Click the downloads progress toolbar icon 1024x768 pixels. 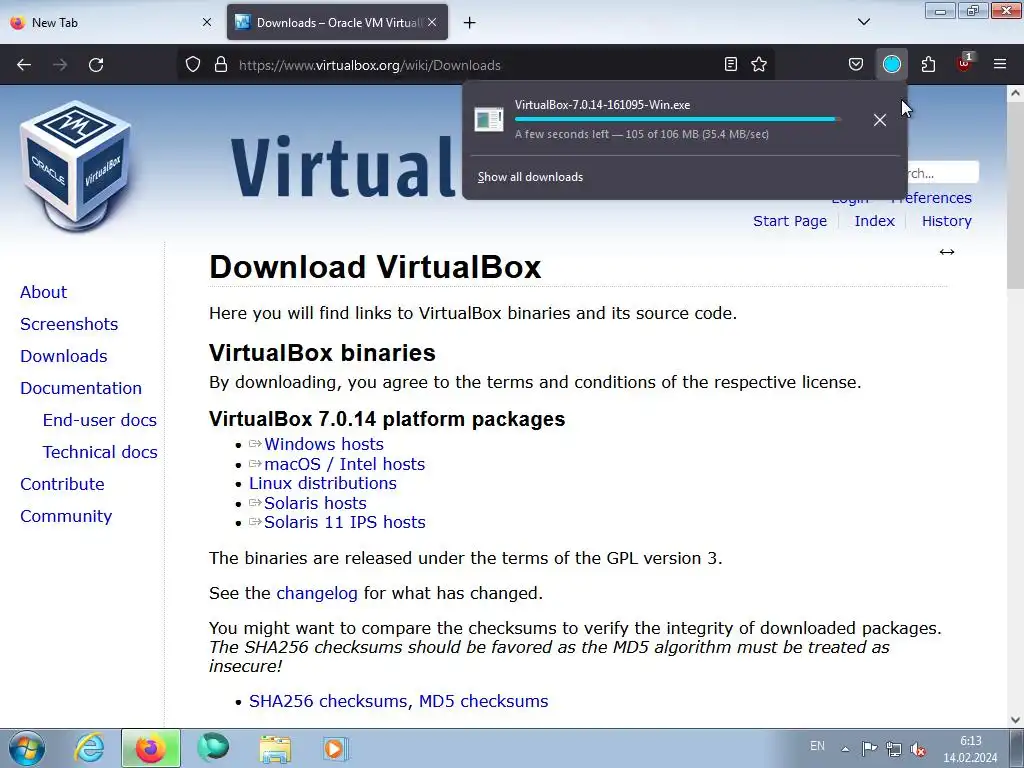point(891,64)
